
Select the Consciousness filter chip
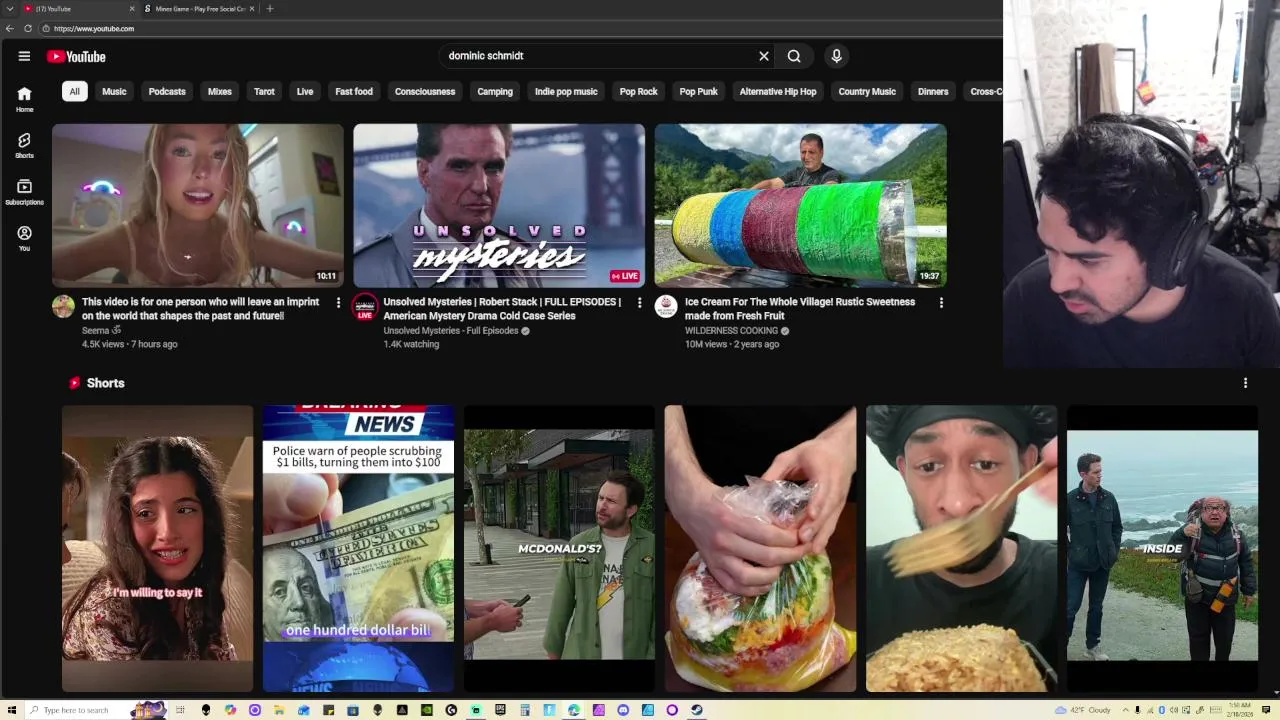point(425,91)
